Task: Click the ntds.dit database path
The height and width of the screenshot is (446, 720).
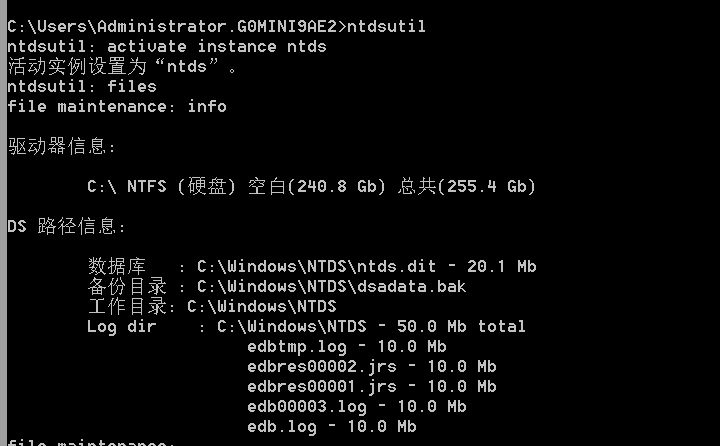Action: (x=366, y=266)
